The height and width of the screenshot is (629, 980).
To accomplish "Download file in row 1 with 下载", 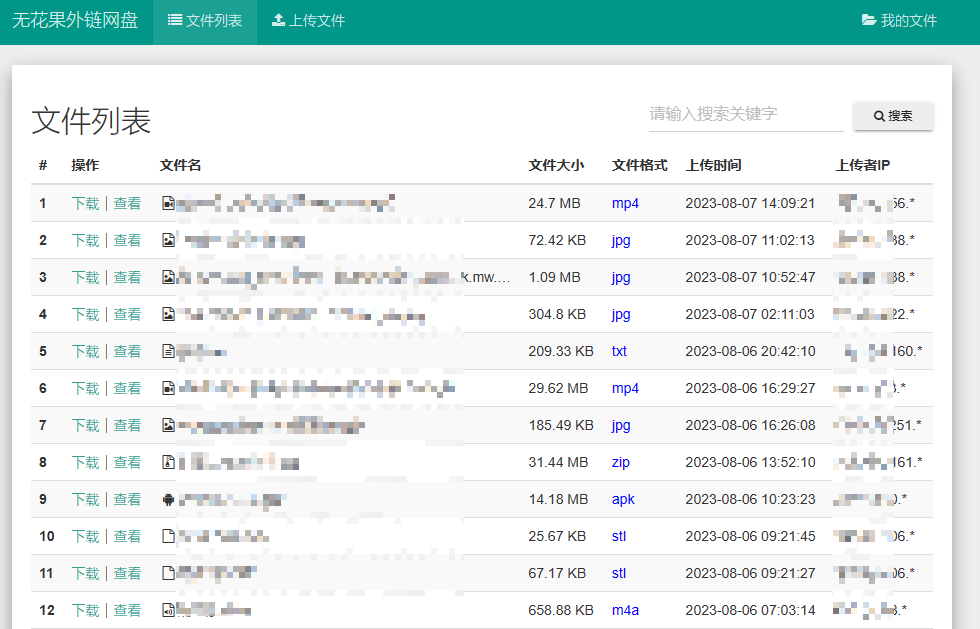I will tap(86, 203).
